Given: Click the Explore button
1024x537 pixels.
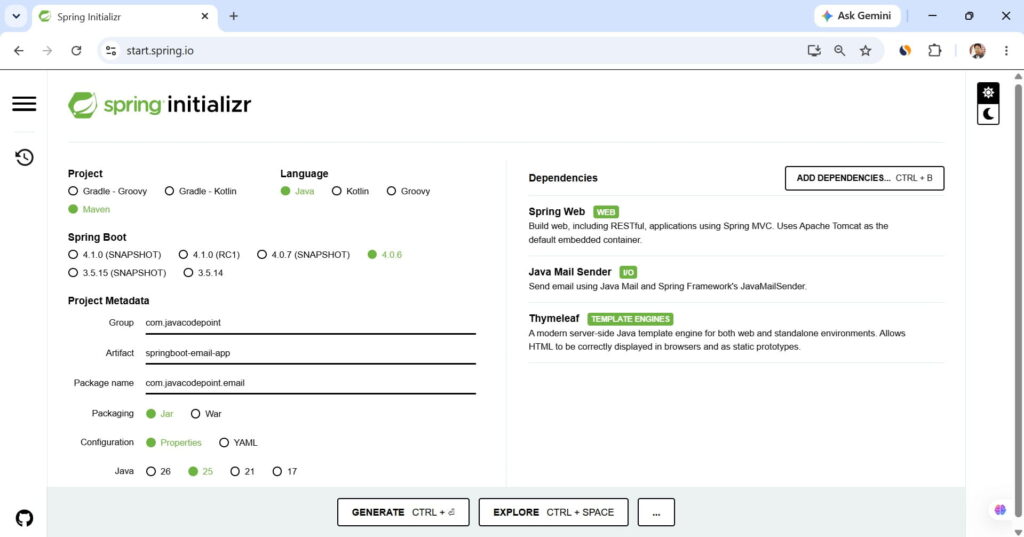Looking at the screenshot, I should tap(553, 512).
